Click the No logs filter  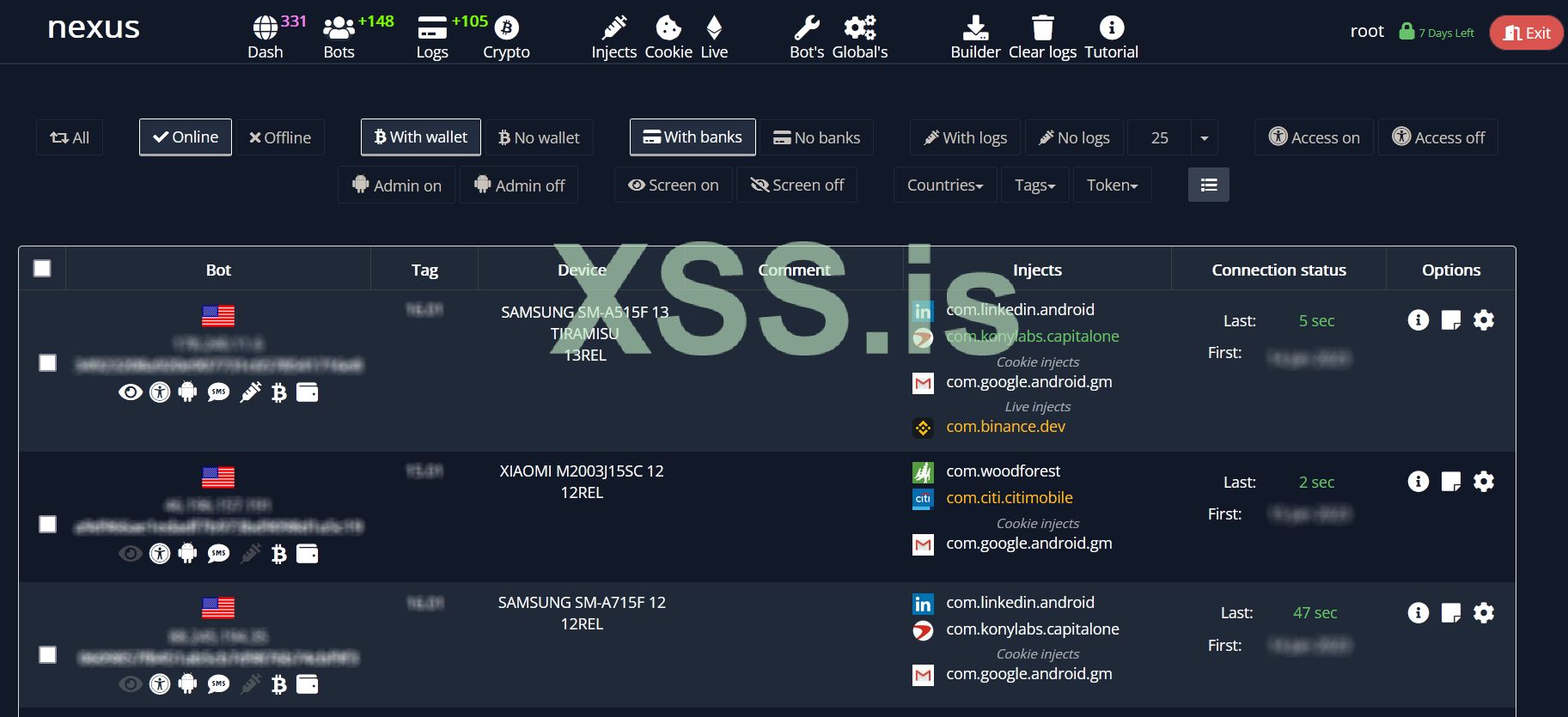(1074, 137)
